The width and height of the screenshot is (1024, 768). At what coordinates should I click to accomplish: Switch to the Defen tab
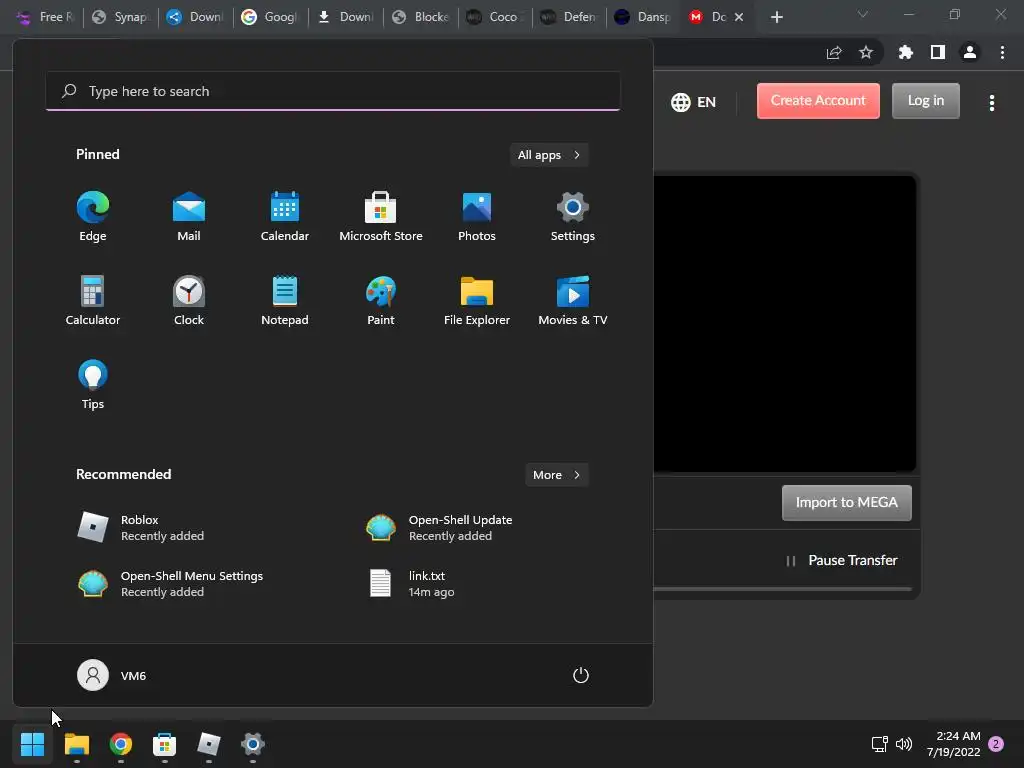coord(570,17)
